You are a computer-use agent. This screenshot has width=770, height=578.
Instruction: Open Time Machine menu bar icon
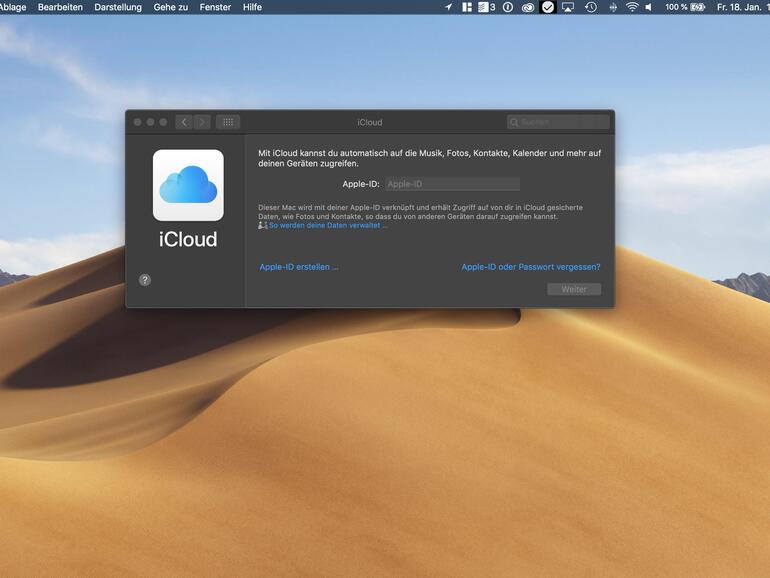point(591,7)
